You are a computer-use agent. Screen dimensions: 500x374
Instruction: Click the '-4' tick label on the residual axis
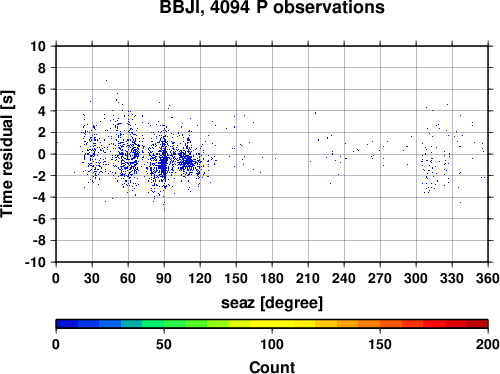click(x=39, y=197)
